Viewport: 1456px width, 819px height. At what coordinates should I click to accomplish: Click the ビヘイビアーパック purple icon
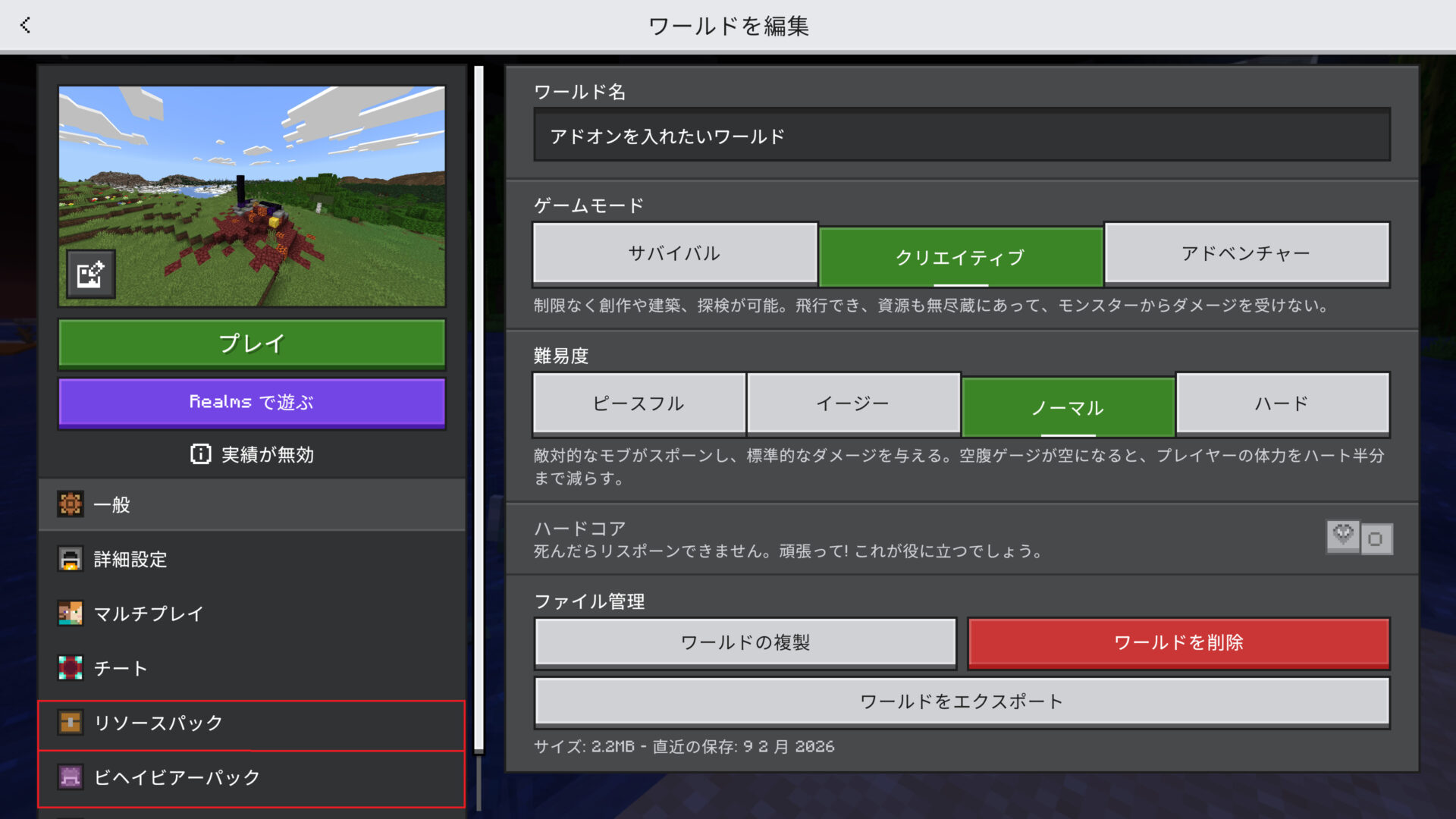point(71,777)
